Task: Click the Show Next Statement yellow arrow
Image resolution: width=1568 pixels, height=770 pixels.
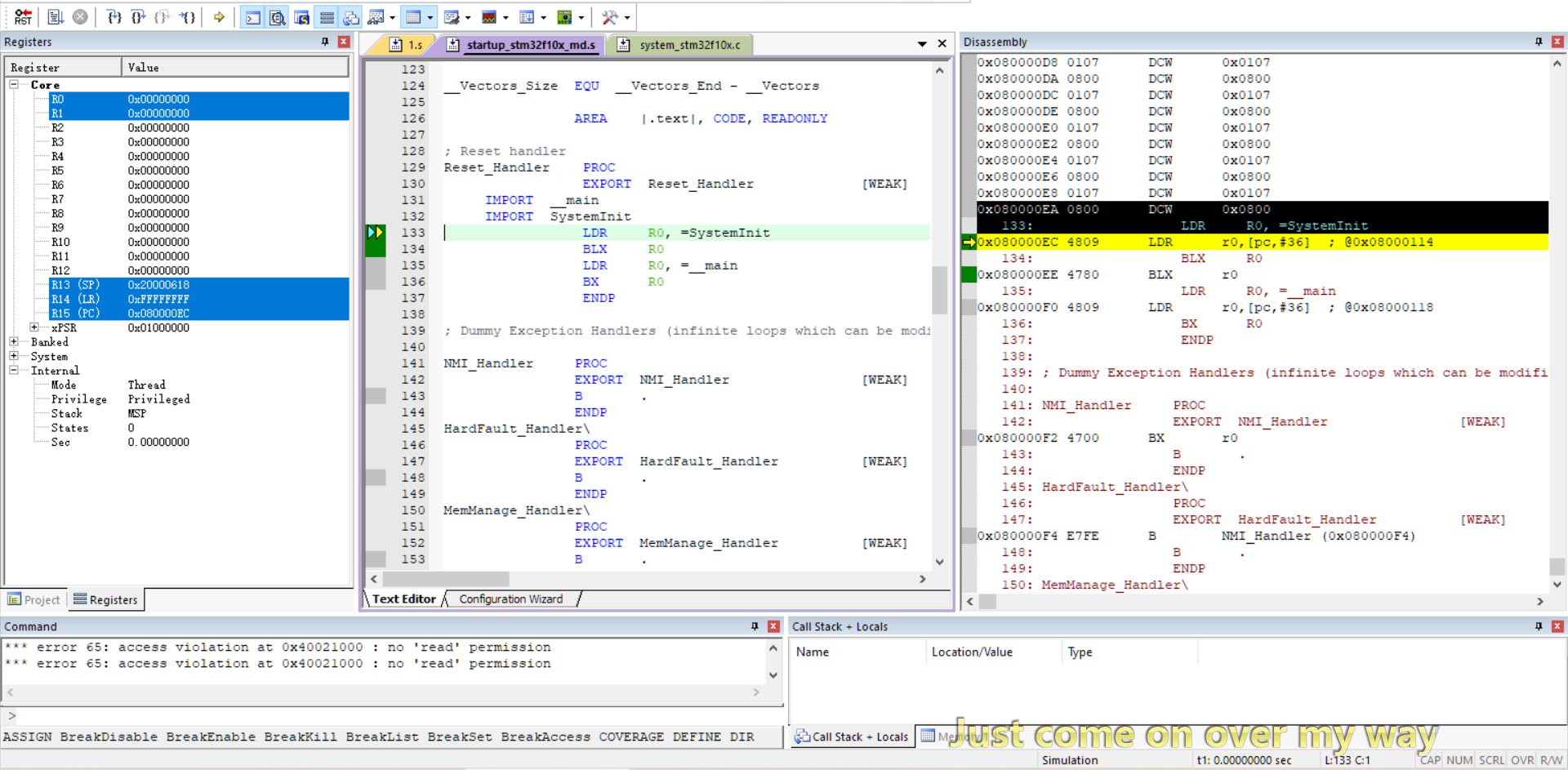Action: [x=219, y=16]
